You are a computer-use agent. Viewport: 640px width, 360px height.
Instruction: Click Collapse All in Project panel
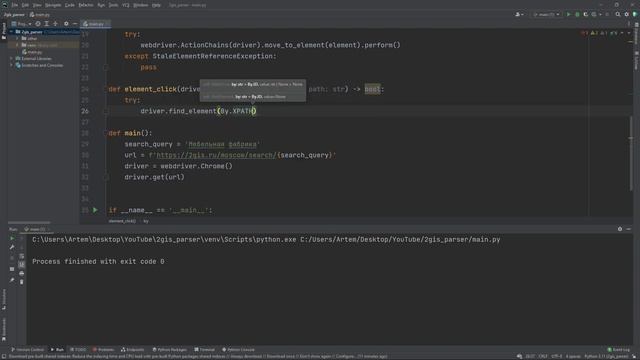point(56,24)
